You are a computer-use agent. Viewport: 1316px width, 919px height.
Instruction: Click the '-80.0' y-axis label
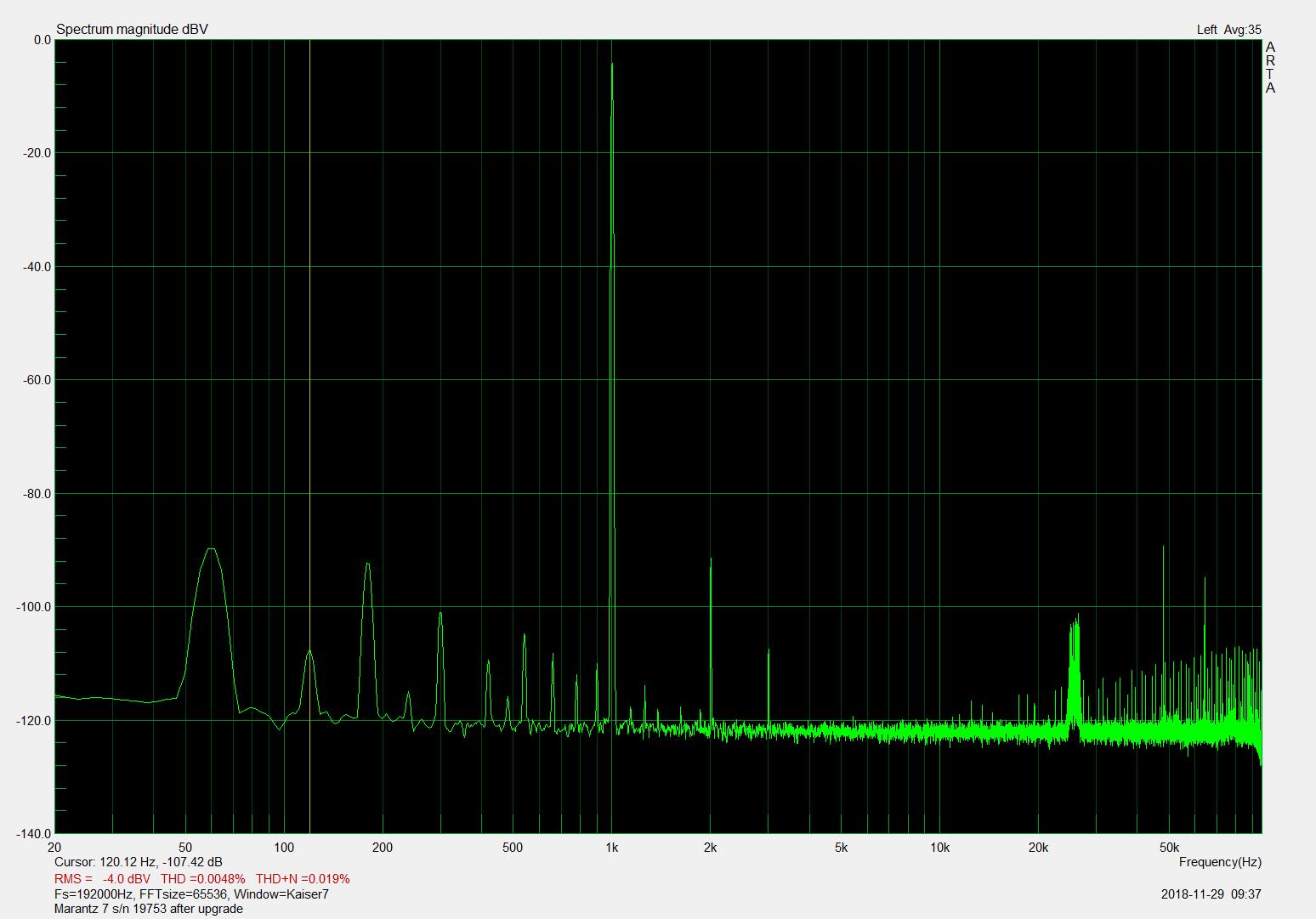click(x=38, y=494)
